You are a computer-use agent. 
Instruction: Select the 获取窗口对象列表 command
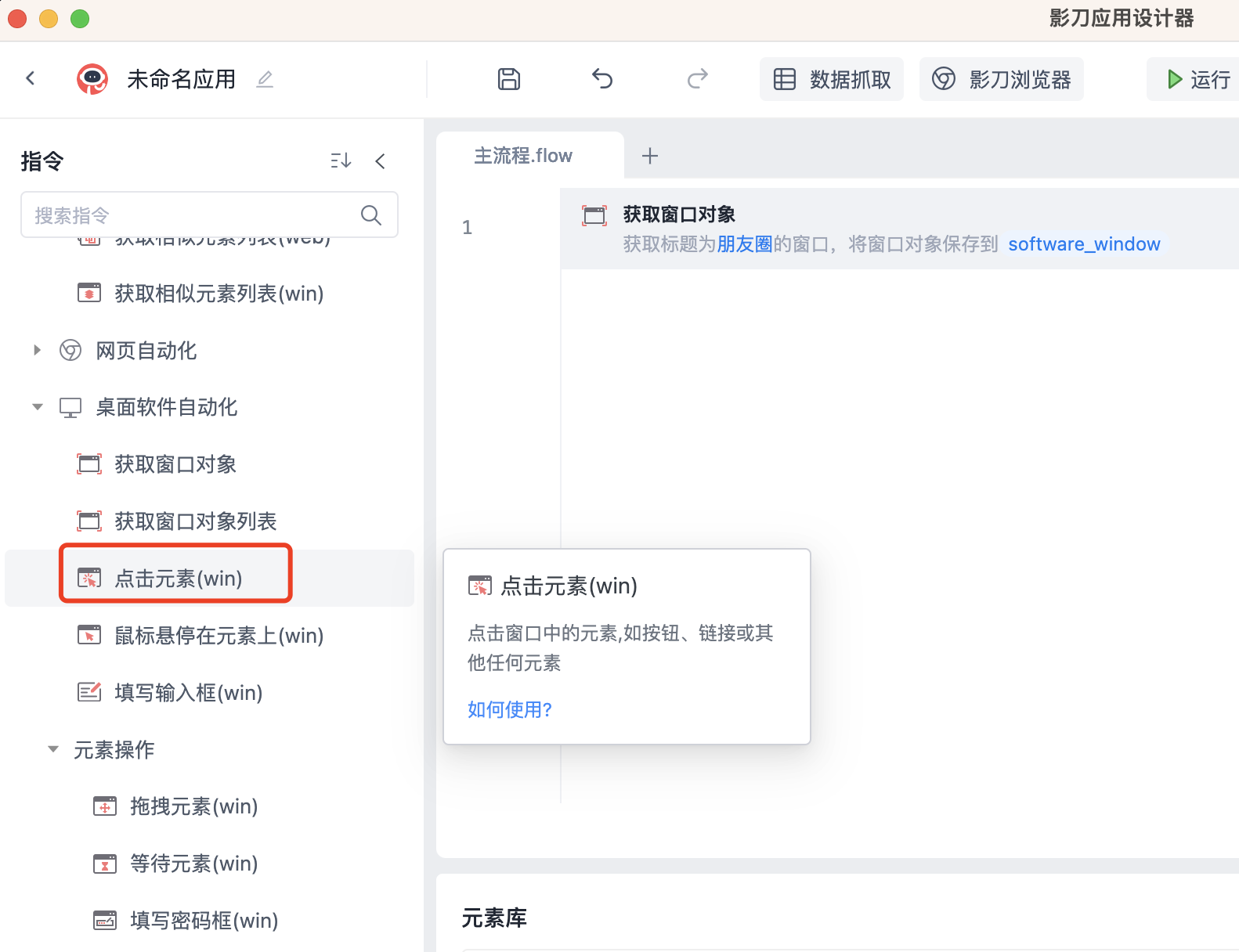click(x=195, y=521)
